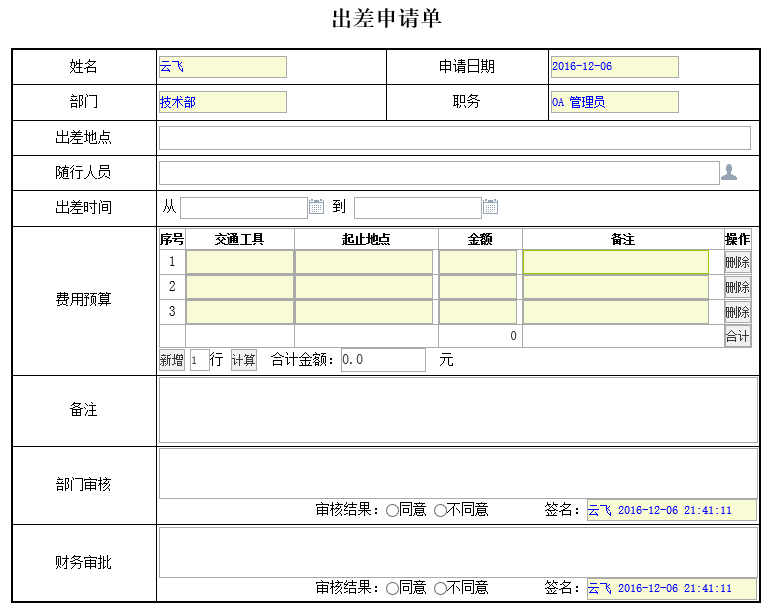The width and height of the screenshot is (769, 615).
Task: Click the 部门审核 签名 field
Action: 671,510
